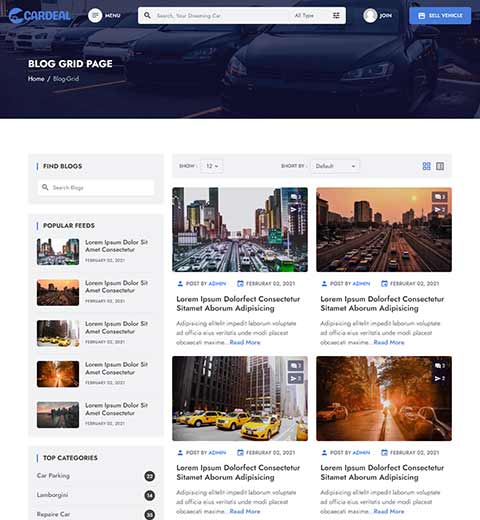The image size is (480, 520).
Task: Focus the Search Blogs input field
Action: coord(96,187)
